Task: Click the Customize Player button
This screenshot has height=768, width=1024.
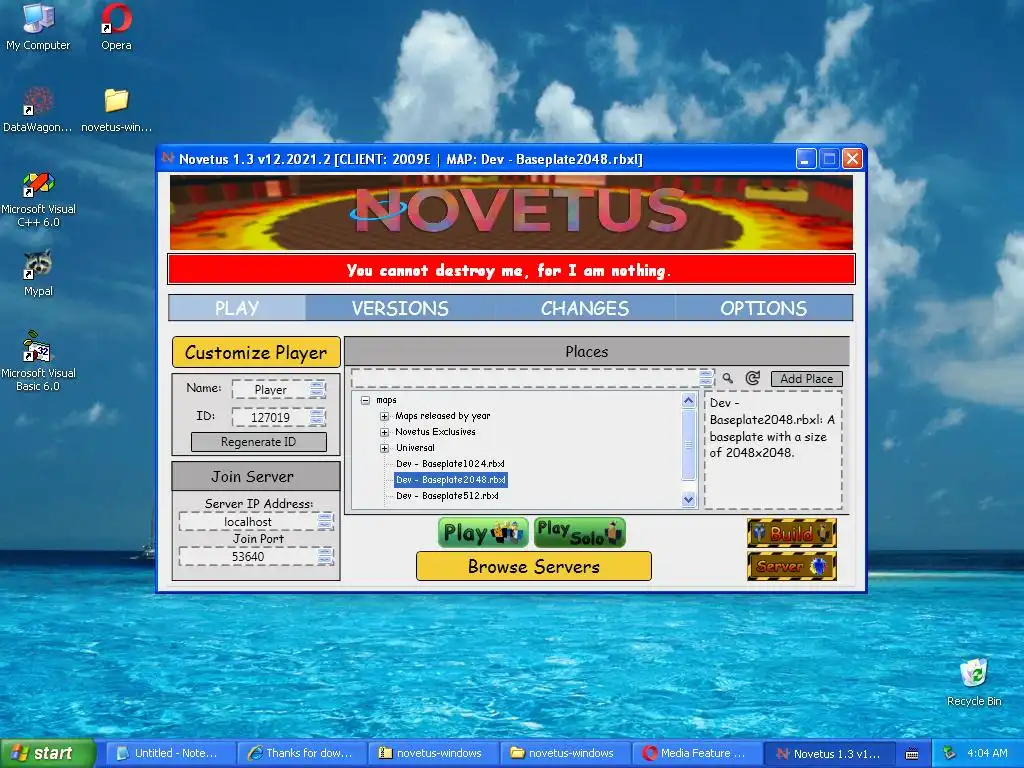Action: tap(256, 353)
